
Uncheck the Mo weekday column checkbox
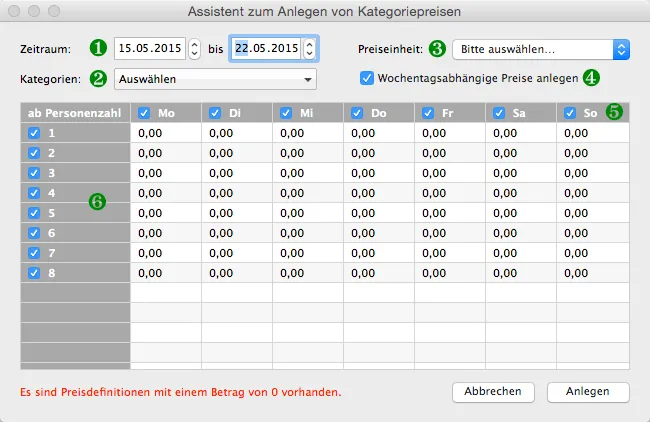click(144, 113)
